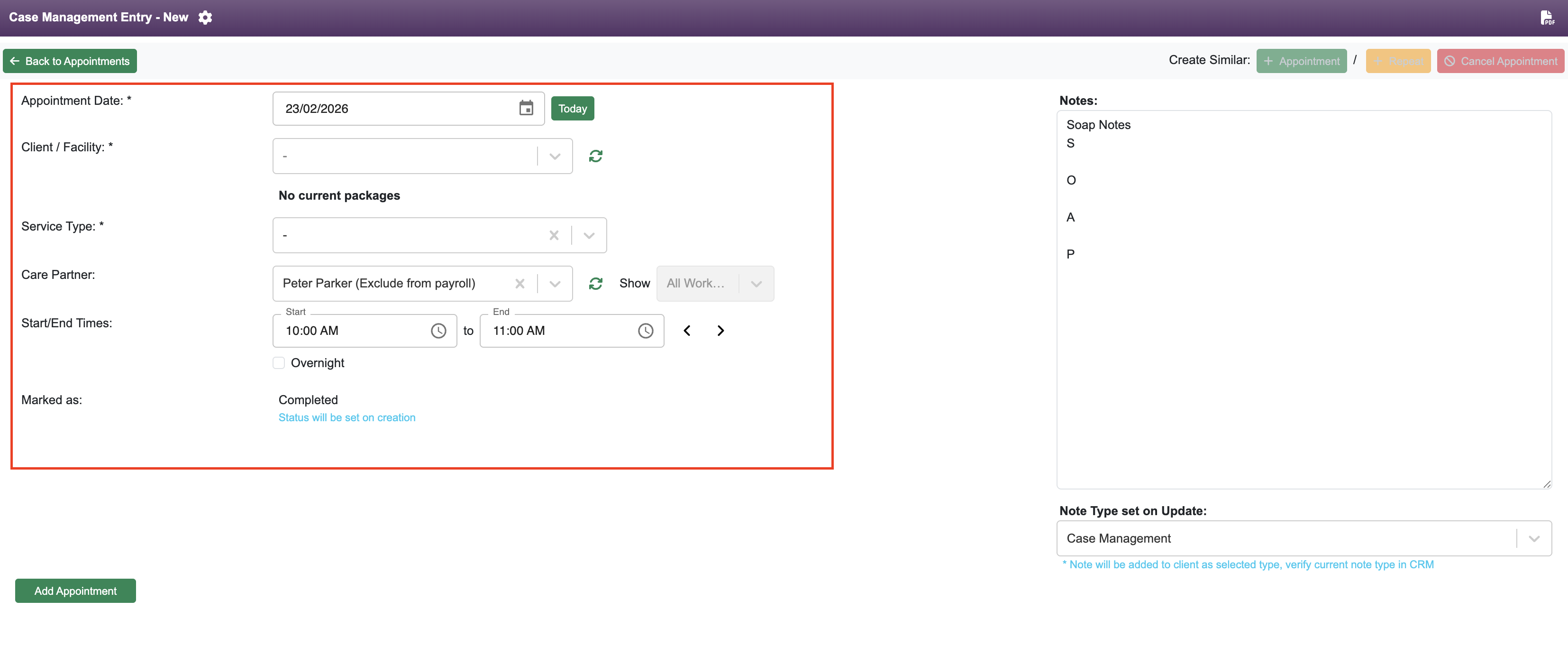Open the Start time clock picker
Image resolution: width=1568 pixels, height=665 pixels.
tap(439, 331)
